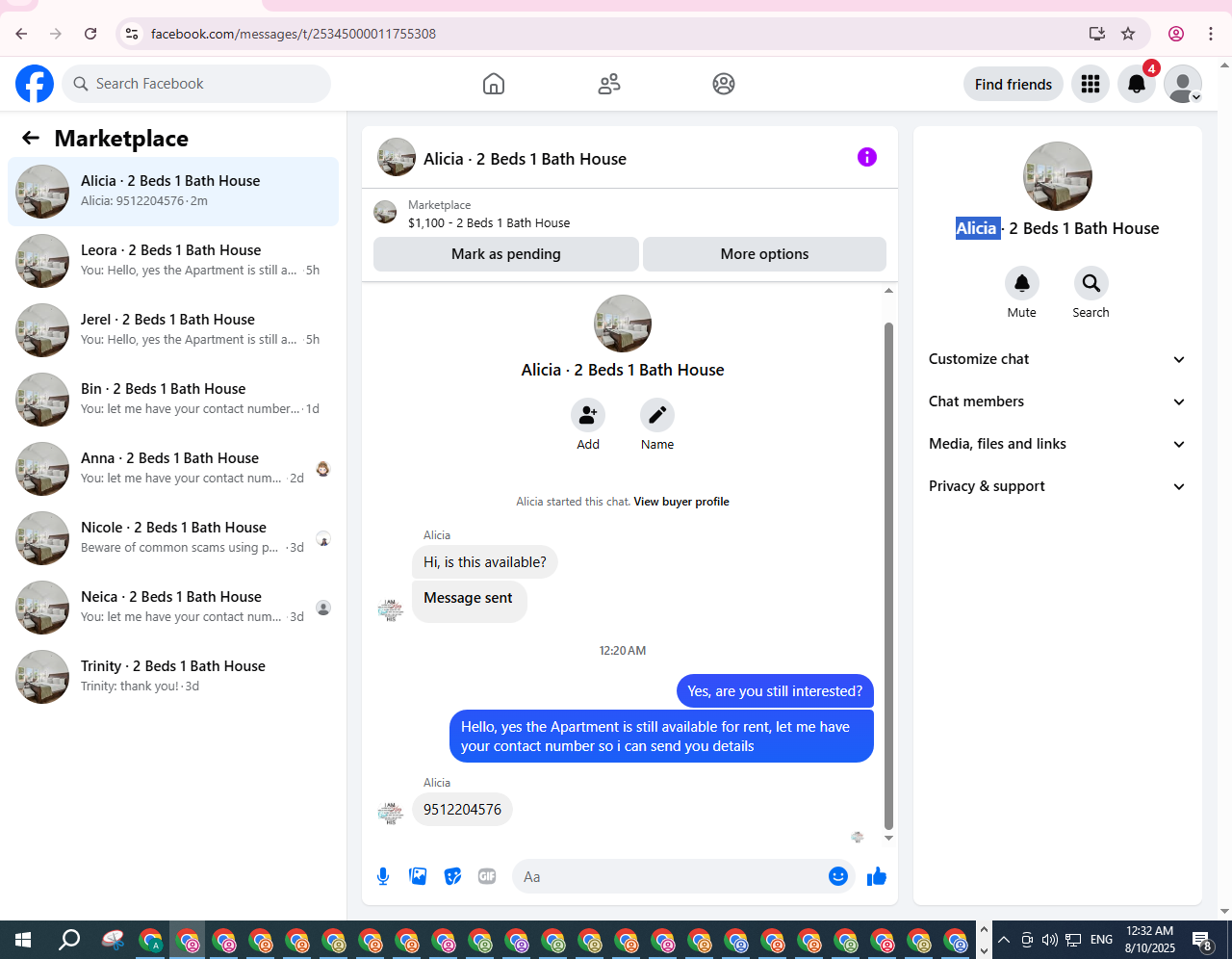This screenshot has height=959, width=1232.
Task: Click the 'Hi, is this available?' message
Action: point(485,562)
